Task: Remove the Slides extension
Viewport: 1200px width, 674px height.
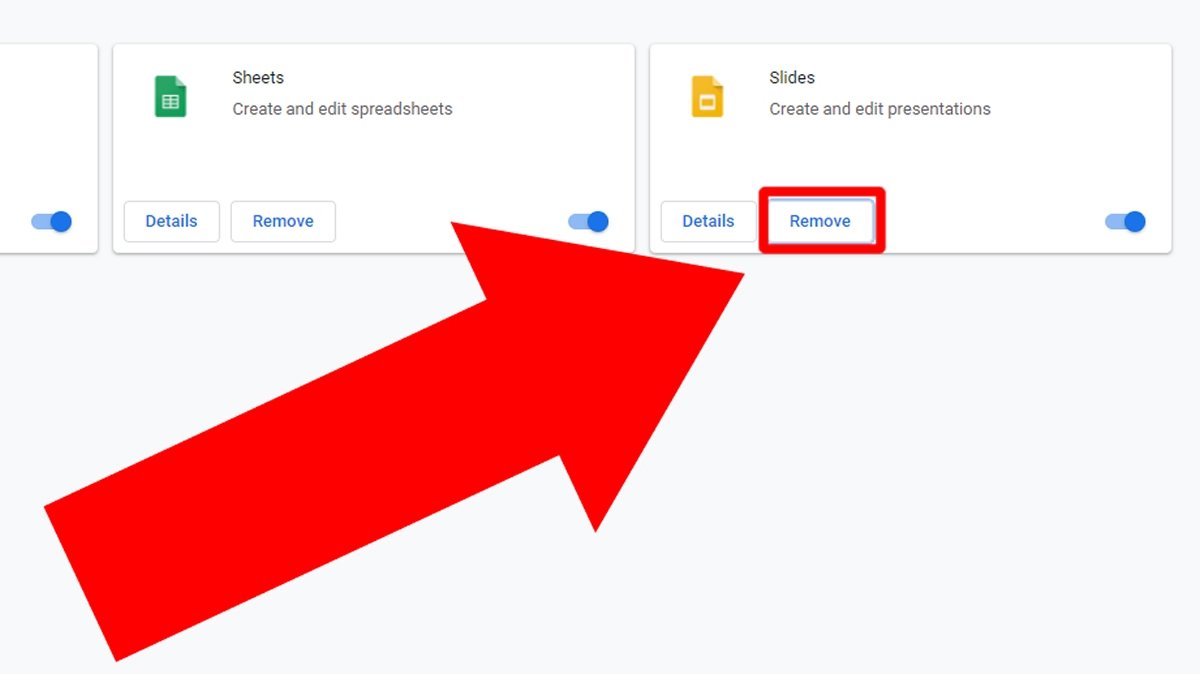Action: 820,221
